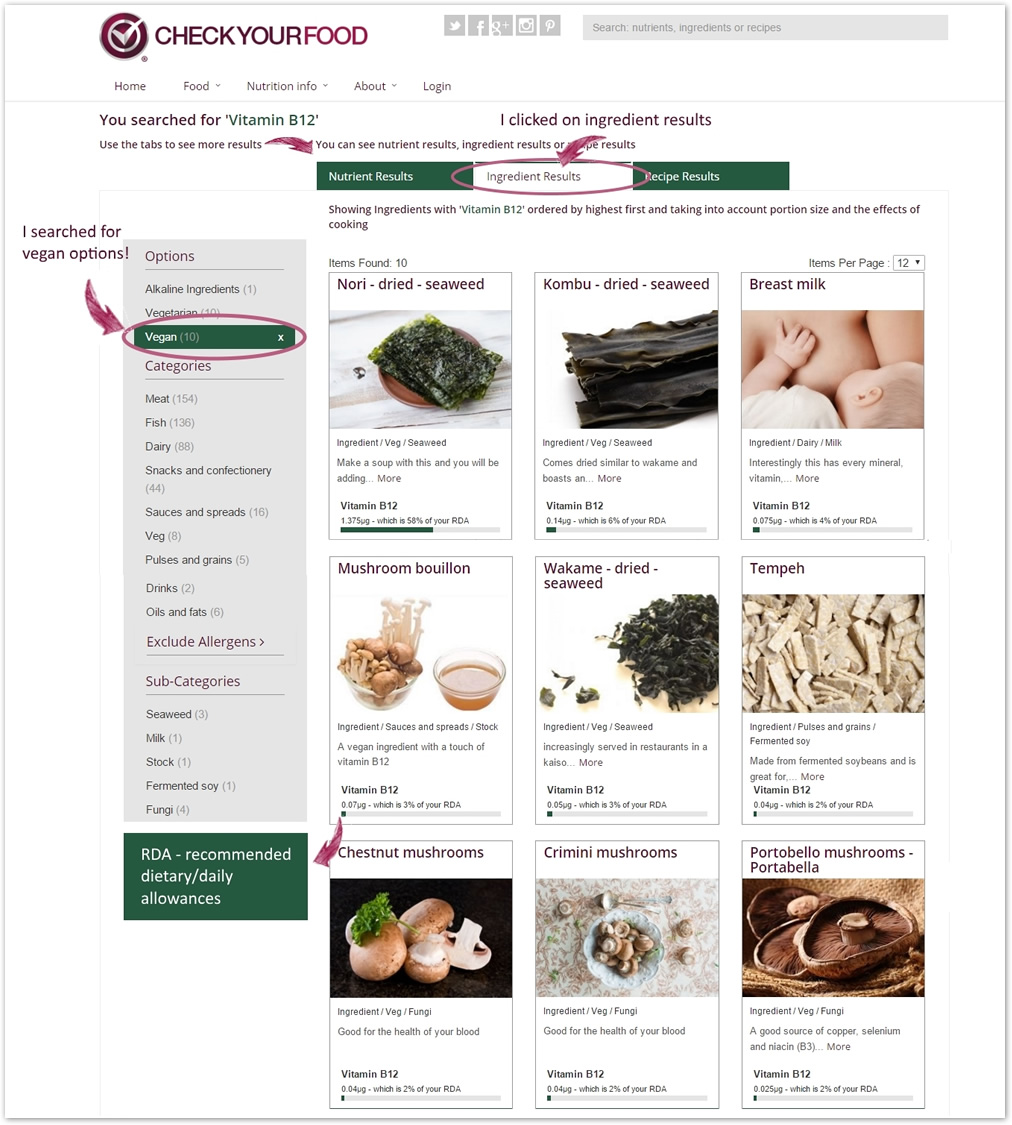The image size is (1012, 1125).
Task: Remove the Vegan filter with the x
Action: [x=280, y=337]
